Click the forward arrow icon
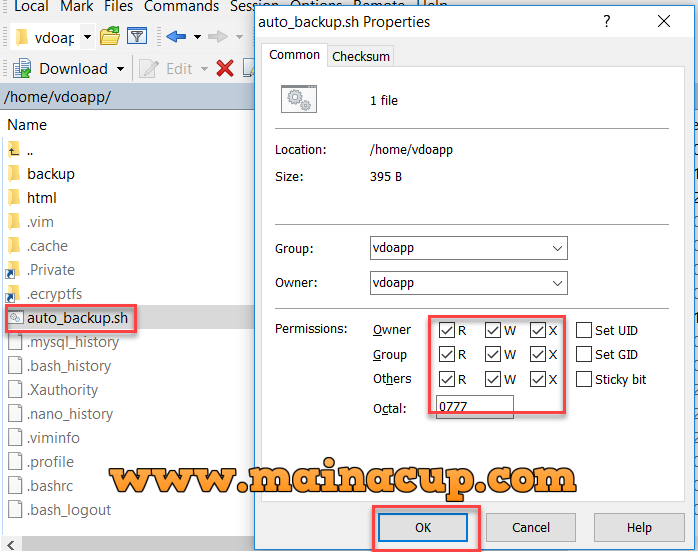698x552 pixels. (218, 37)
